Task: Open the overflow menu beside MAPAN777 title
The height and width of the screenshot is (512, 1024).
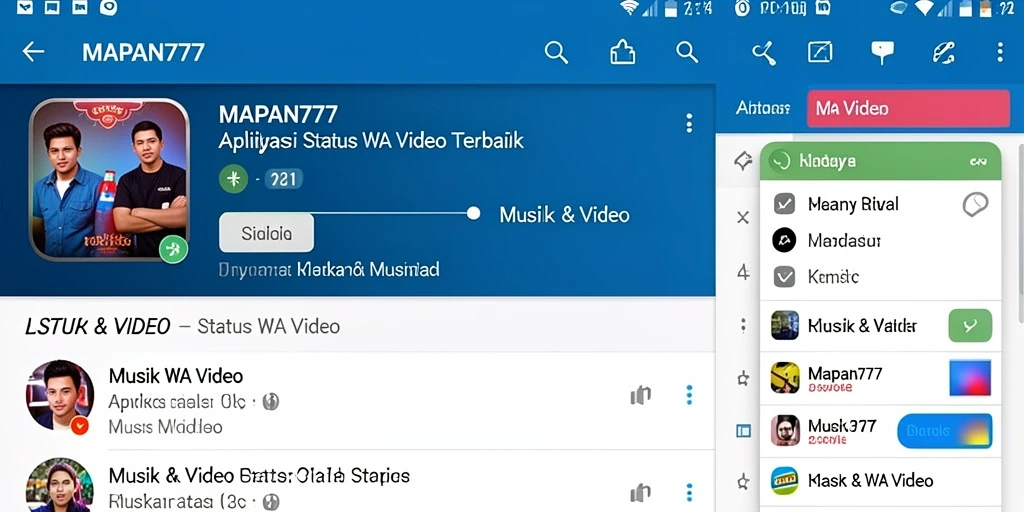Action: (689, 123)
